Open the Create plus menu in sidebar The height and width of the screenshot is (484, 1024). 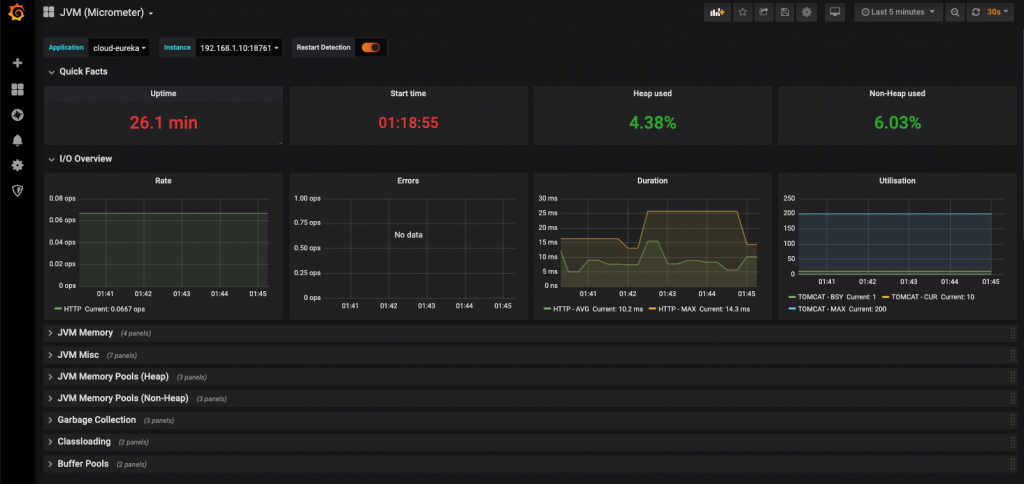tap(18, 63)
